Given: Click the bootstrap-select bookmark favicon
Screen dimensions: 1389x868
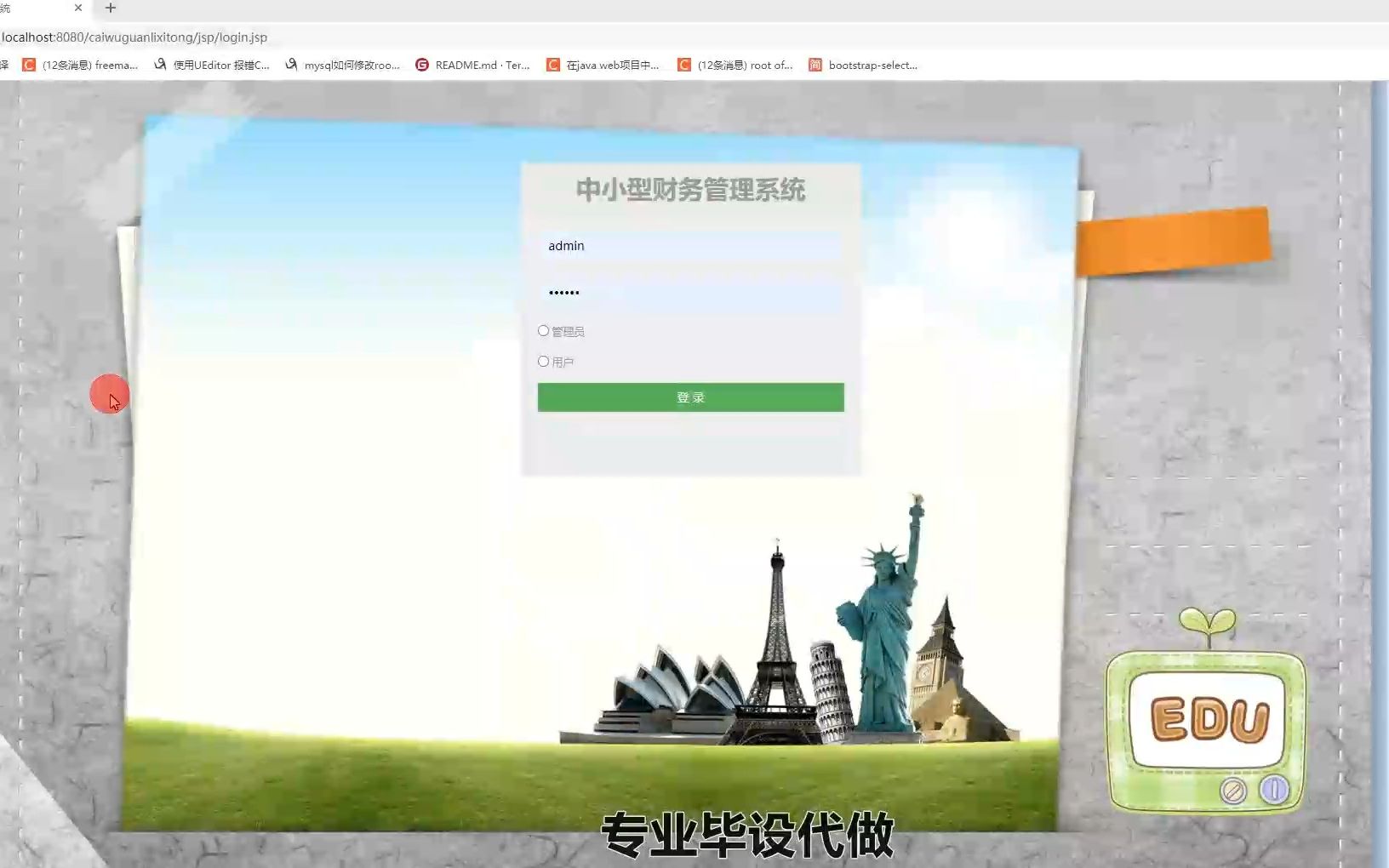Looking at the screenshot, I should (815, 65).
